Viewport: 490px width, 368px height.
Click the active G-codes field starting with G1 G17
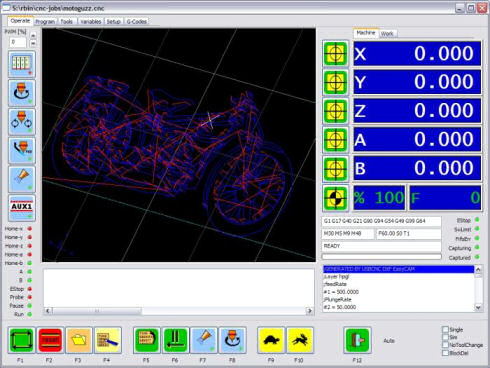tap(382, 221)
